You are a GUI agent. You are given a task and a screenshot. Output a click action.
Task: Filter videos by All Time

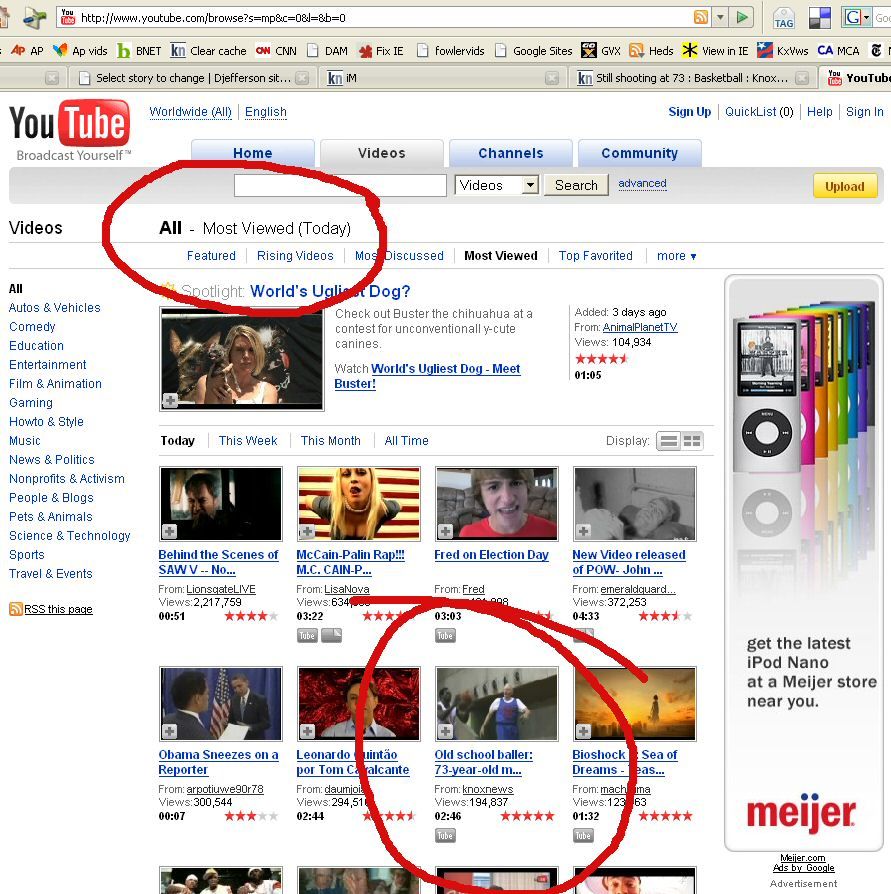click(x=406, y=441)
